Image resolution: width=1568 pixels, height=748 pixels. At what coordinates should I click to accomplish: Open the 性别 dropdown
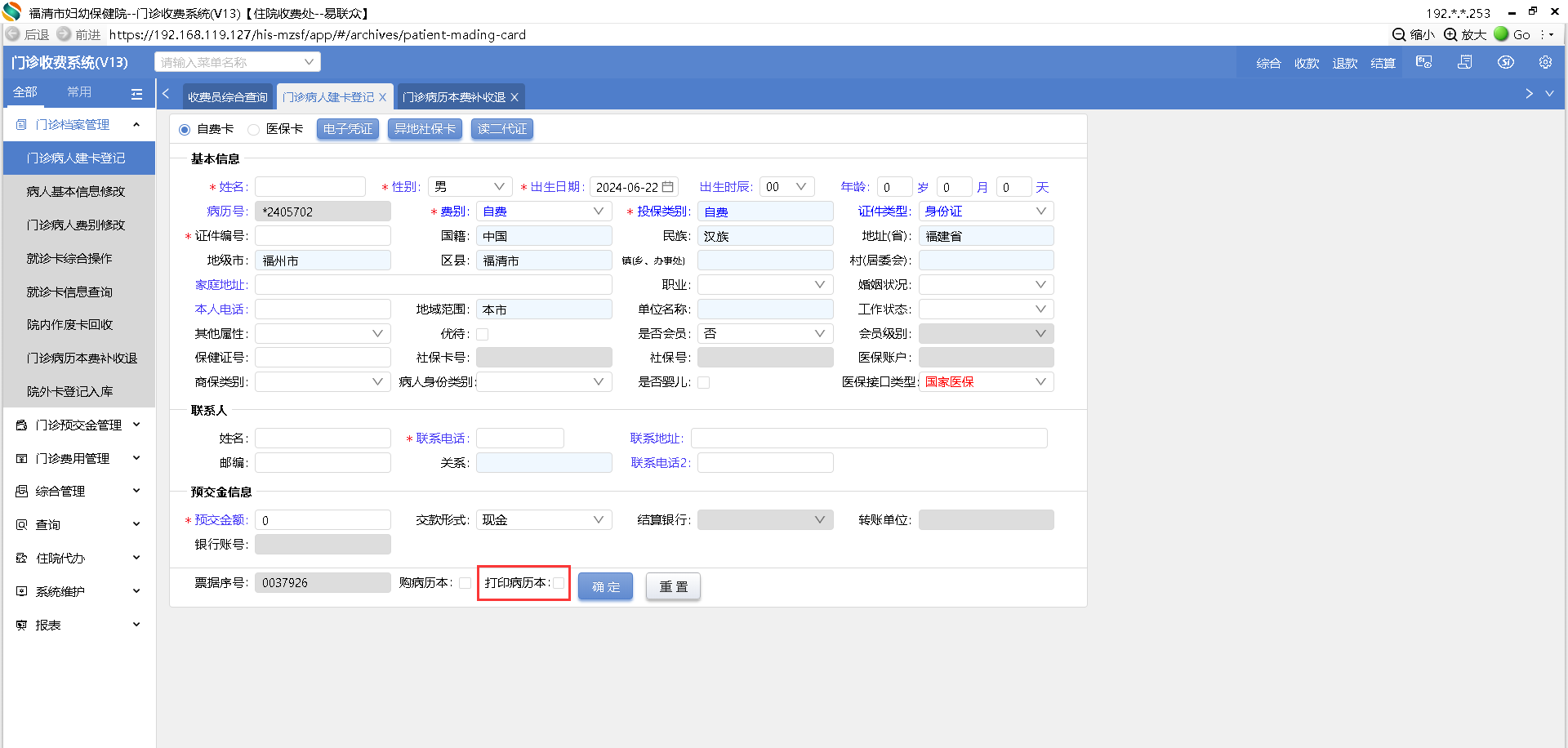click(x=470, y=187)
